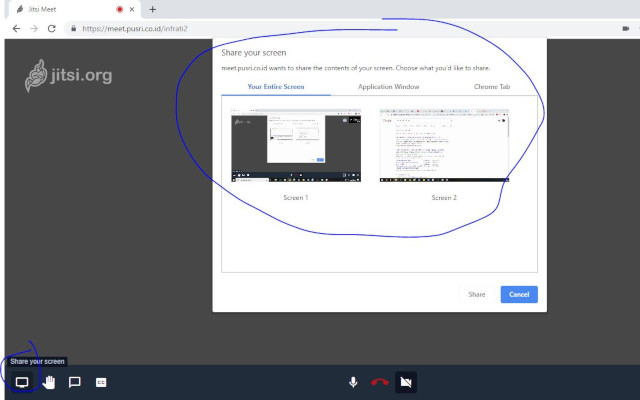Open the chat panel icon

tap(74, 382)
